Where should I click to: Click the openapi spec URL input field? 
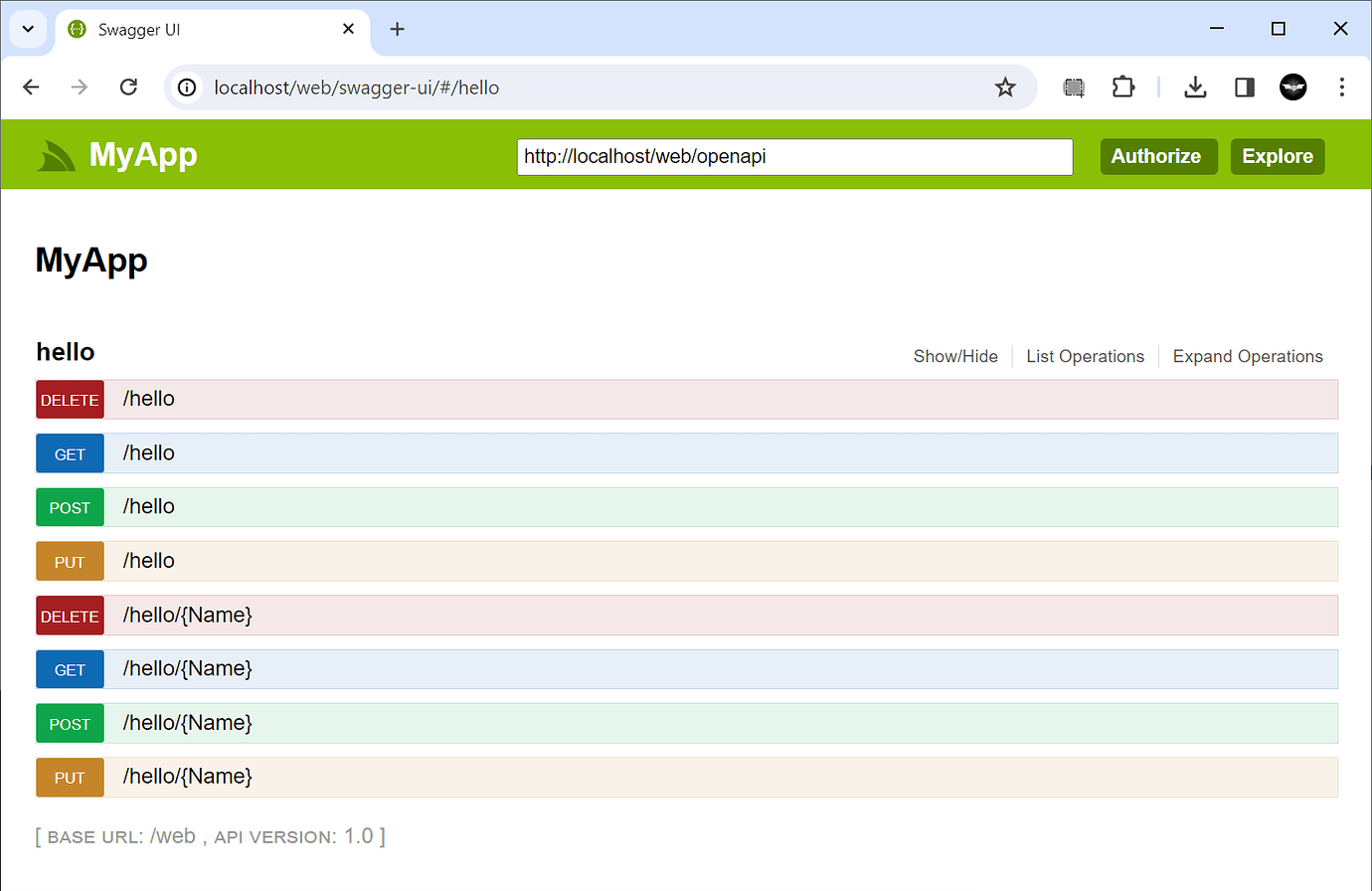[794, 156]
